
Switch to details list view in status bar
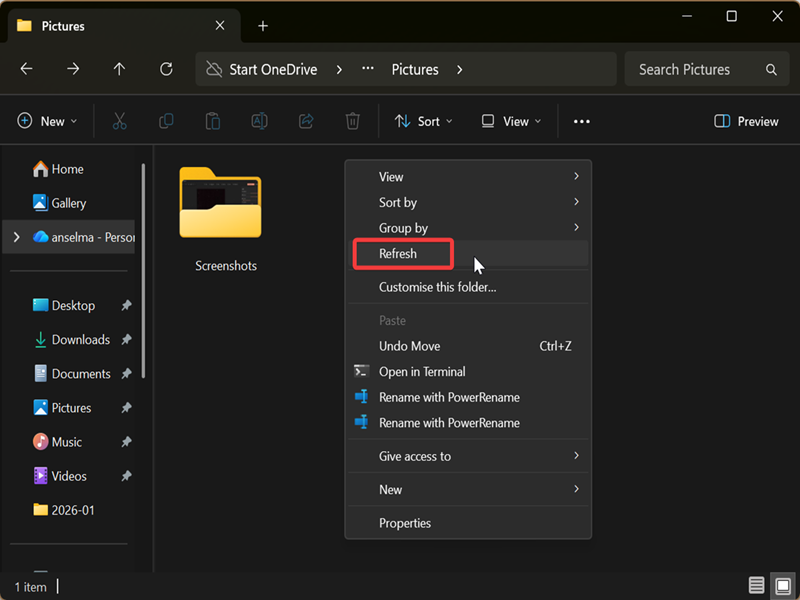click(756, 585)
